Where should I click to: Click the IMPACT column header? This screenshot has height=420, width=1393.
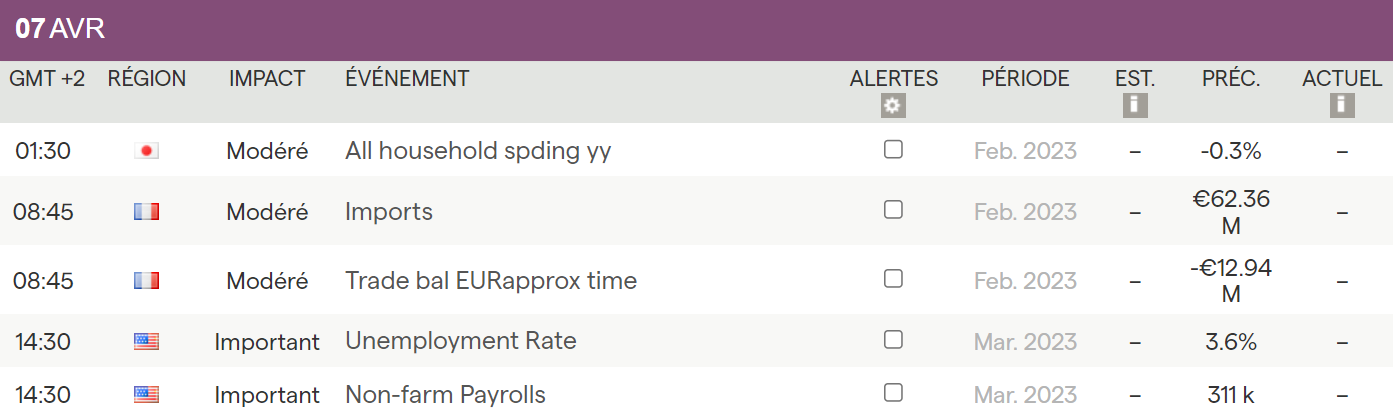267,79
